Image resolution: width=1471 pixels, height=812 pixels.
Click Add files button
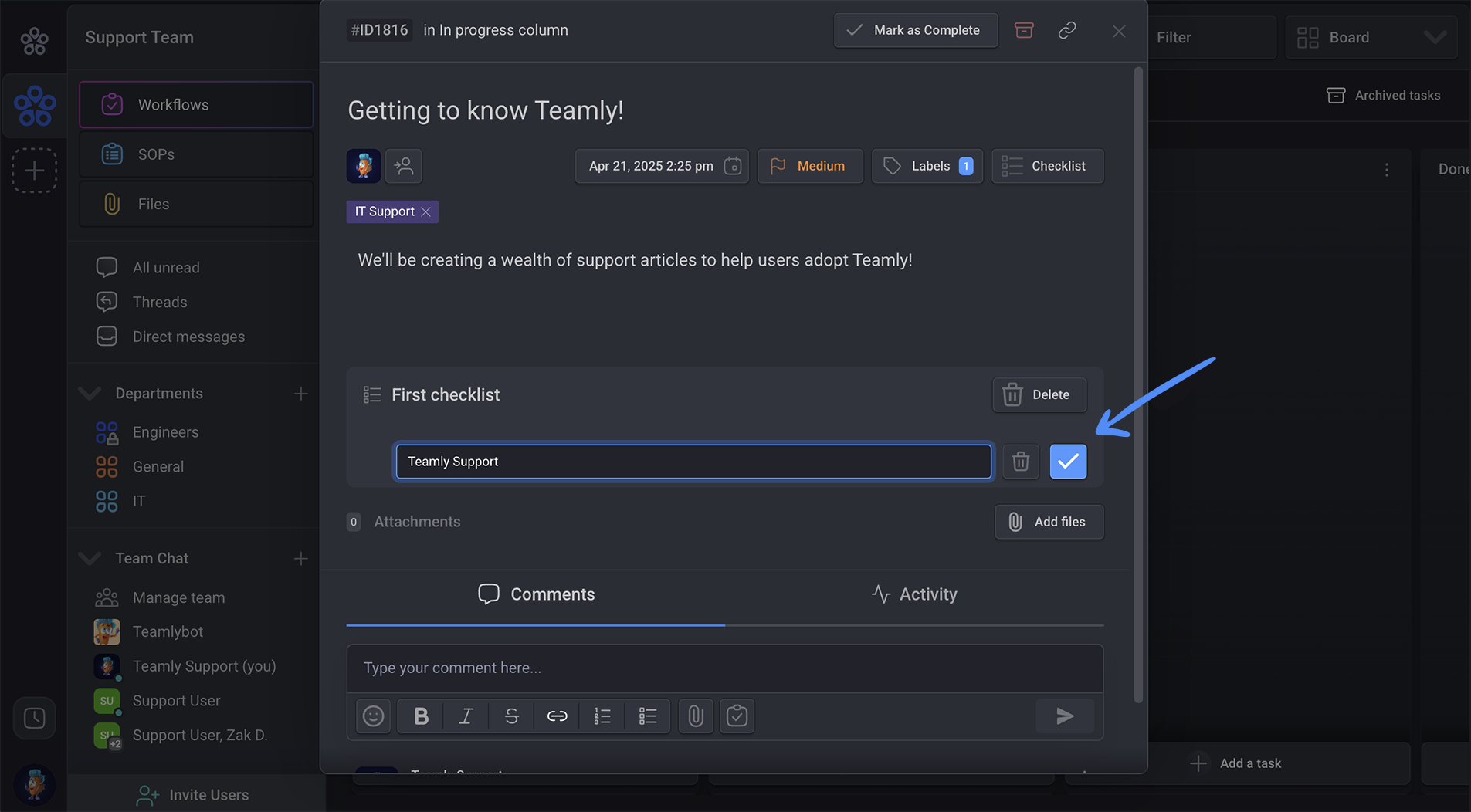click(x=1049, y=522)
